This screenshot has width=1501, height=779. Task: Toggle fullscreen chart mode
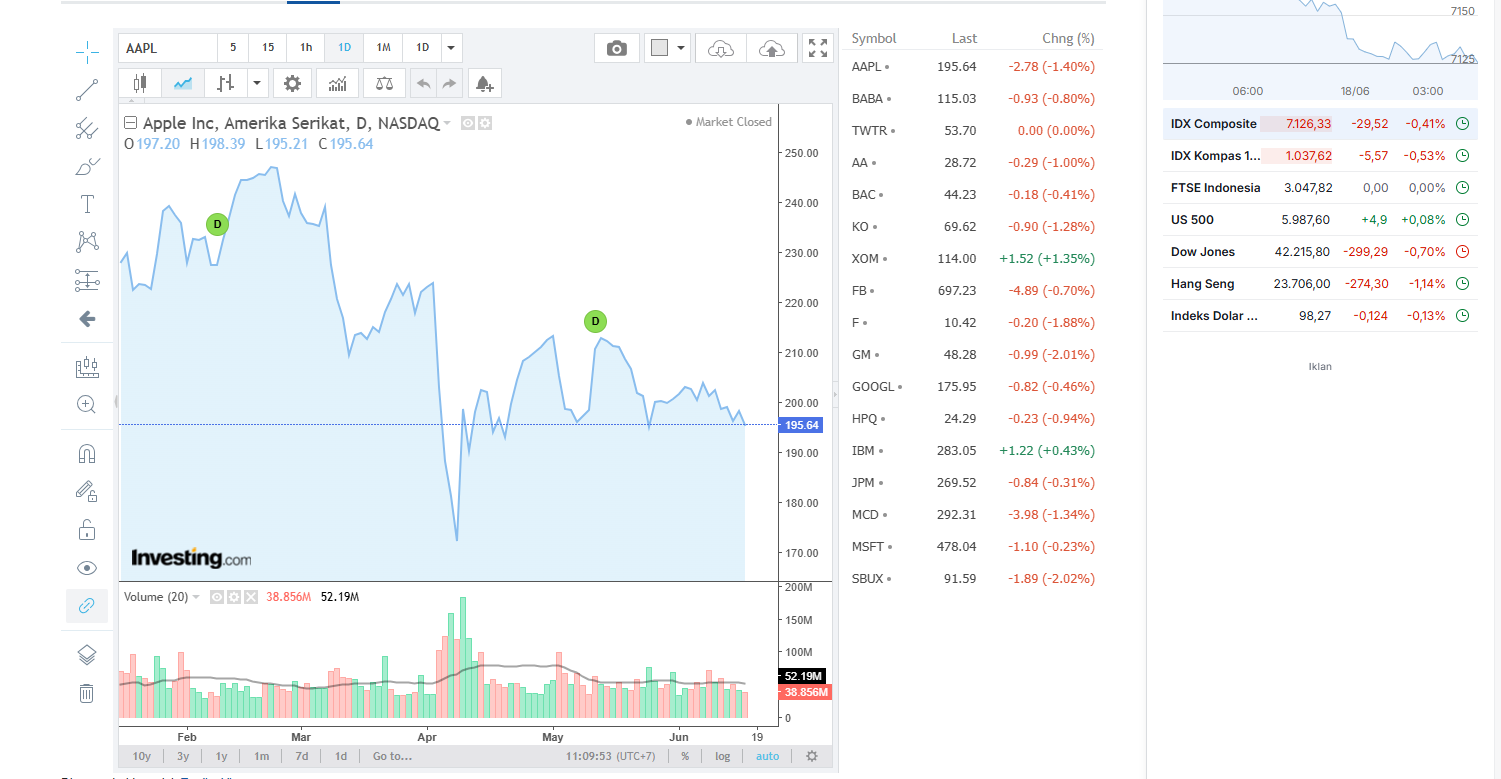point(818,48)
